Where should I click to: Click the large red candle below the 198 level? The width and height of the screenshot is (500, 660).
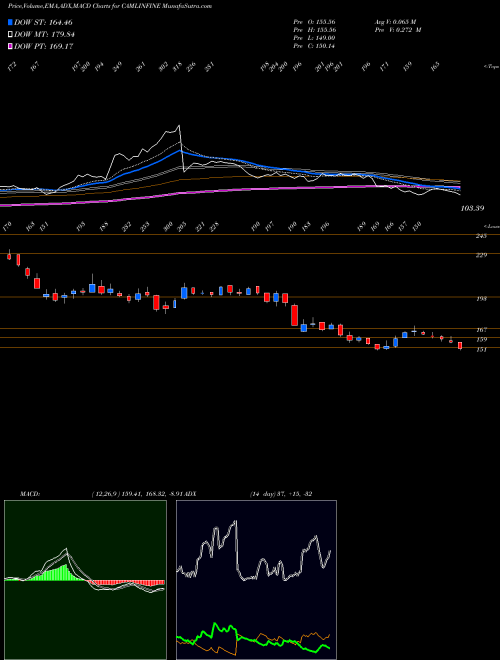click(295, 315)
